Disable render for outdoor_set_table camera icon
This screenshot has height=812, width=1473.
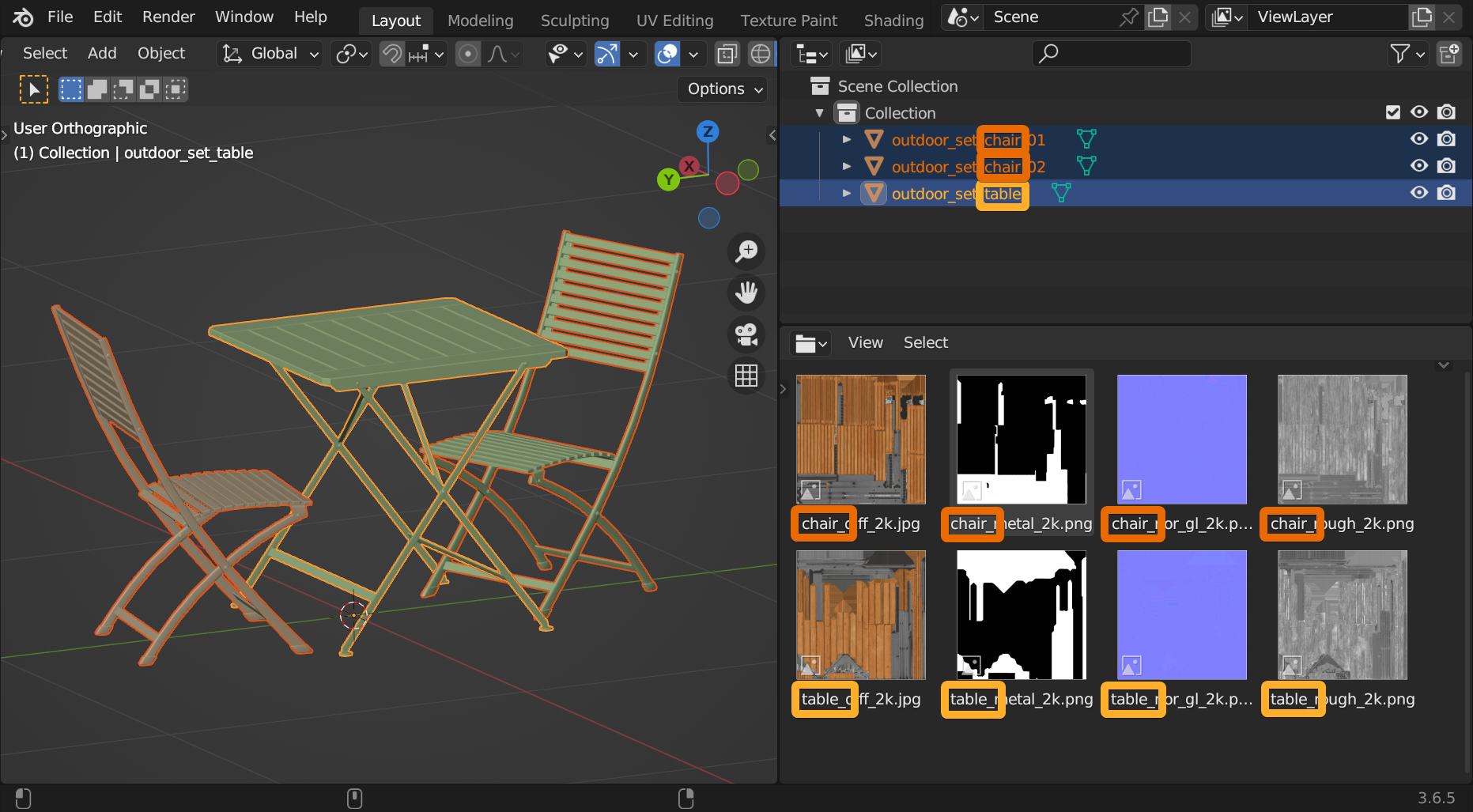point(1446,193)
